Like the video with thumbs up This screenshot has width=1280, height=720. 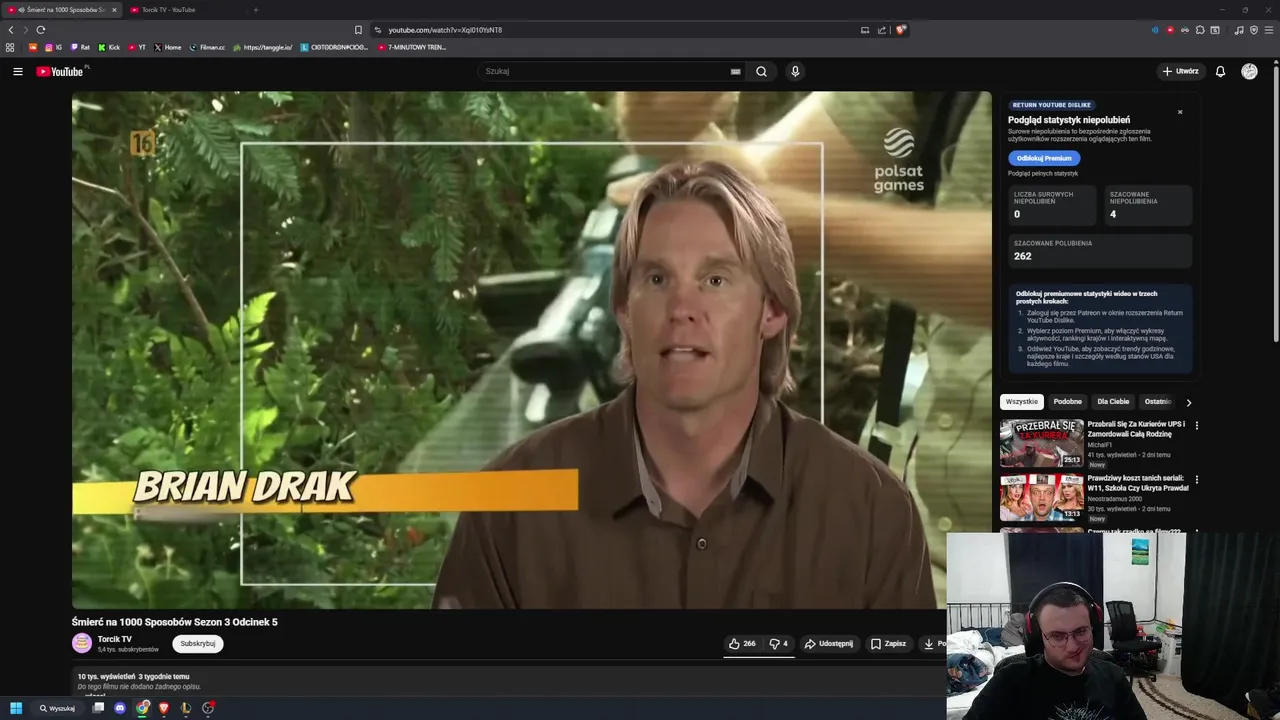click(742, 644)
